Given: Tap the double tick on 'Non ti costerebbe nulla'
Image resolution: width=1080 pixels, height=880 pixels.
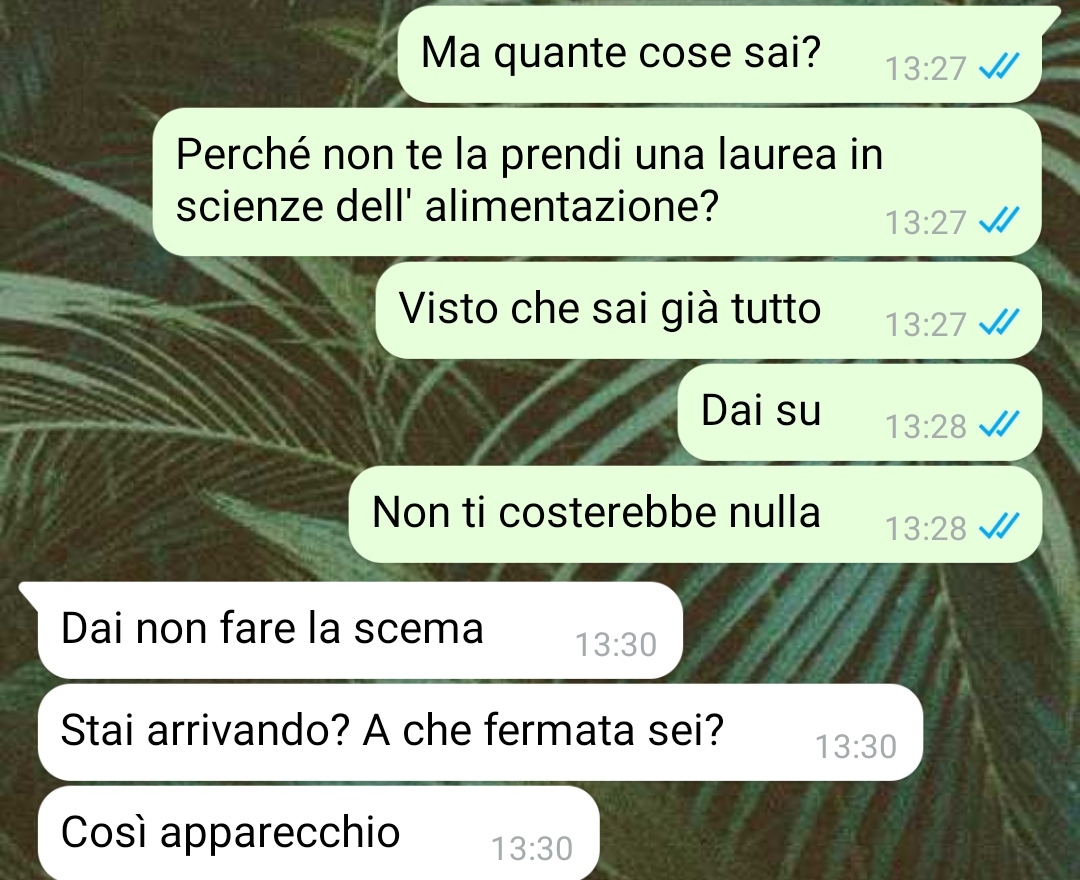Looking at the screenshot, I should (x=999, y=527).
